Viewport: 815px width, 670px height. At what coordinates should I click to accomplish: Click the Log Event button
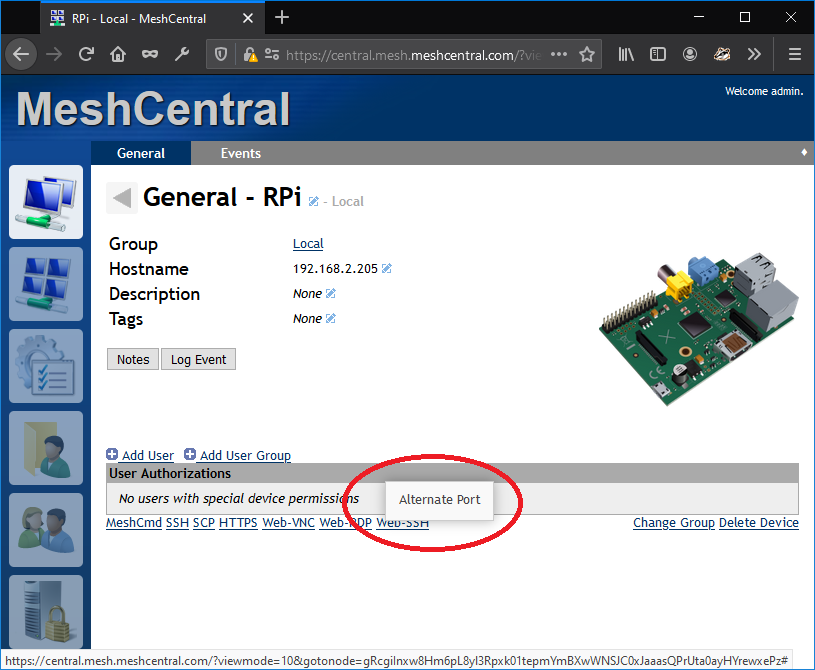coord(198,359)
